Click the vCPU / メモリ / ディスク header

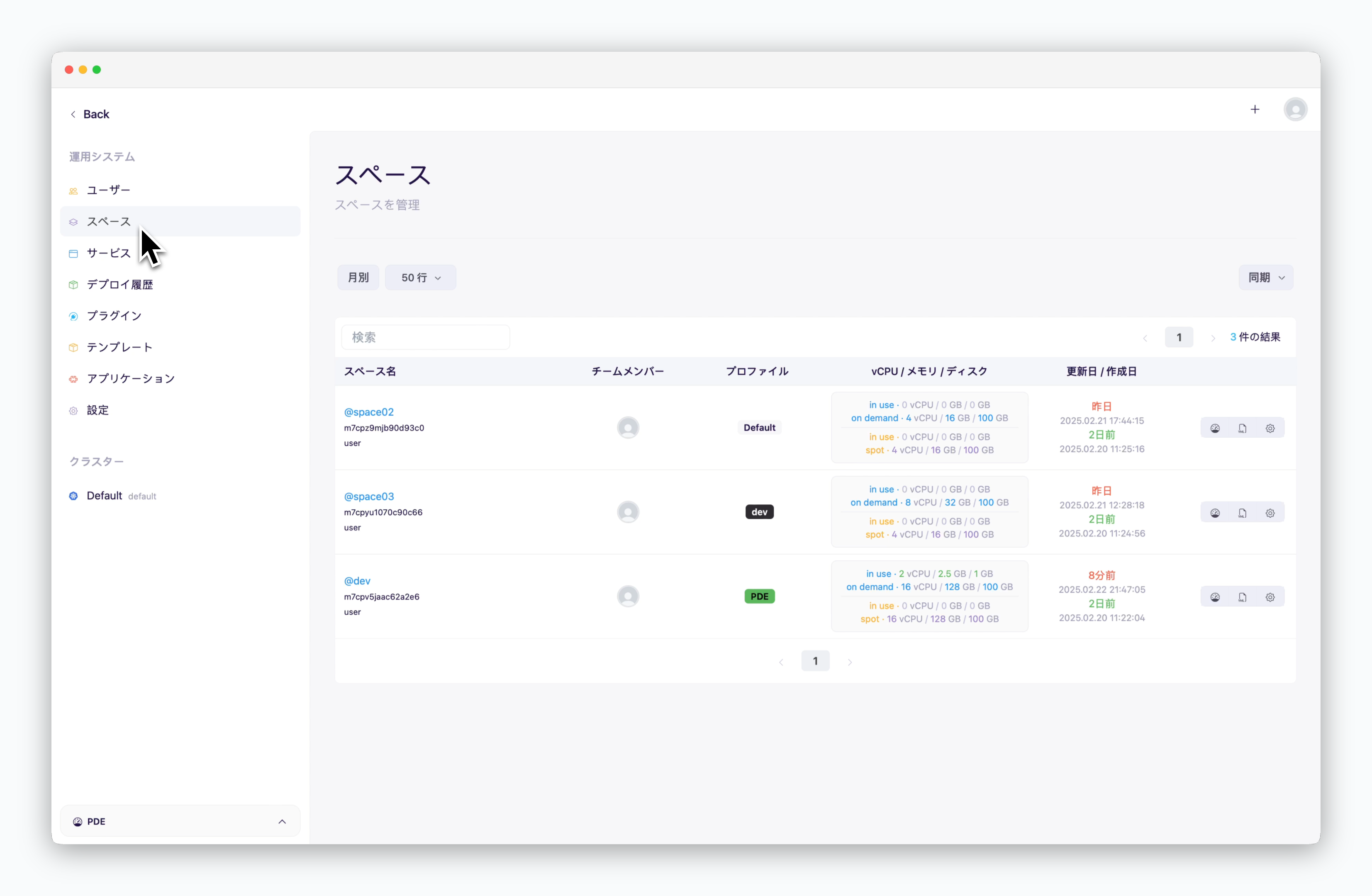click(x=929, y=372)
